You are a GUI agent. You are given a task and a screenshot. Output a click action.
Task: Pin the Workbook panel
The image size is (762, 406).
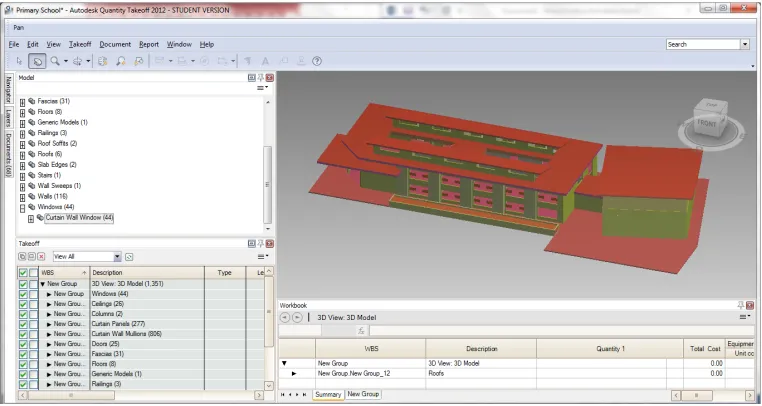741,305
